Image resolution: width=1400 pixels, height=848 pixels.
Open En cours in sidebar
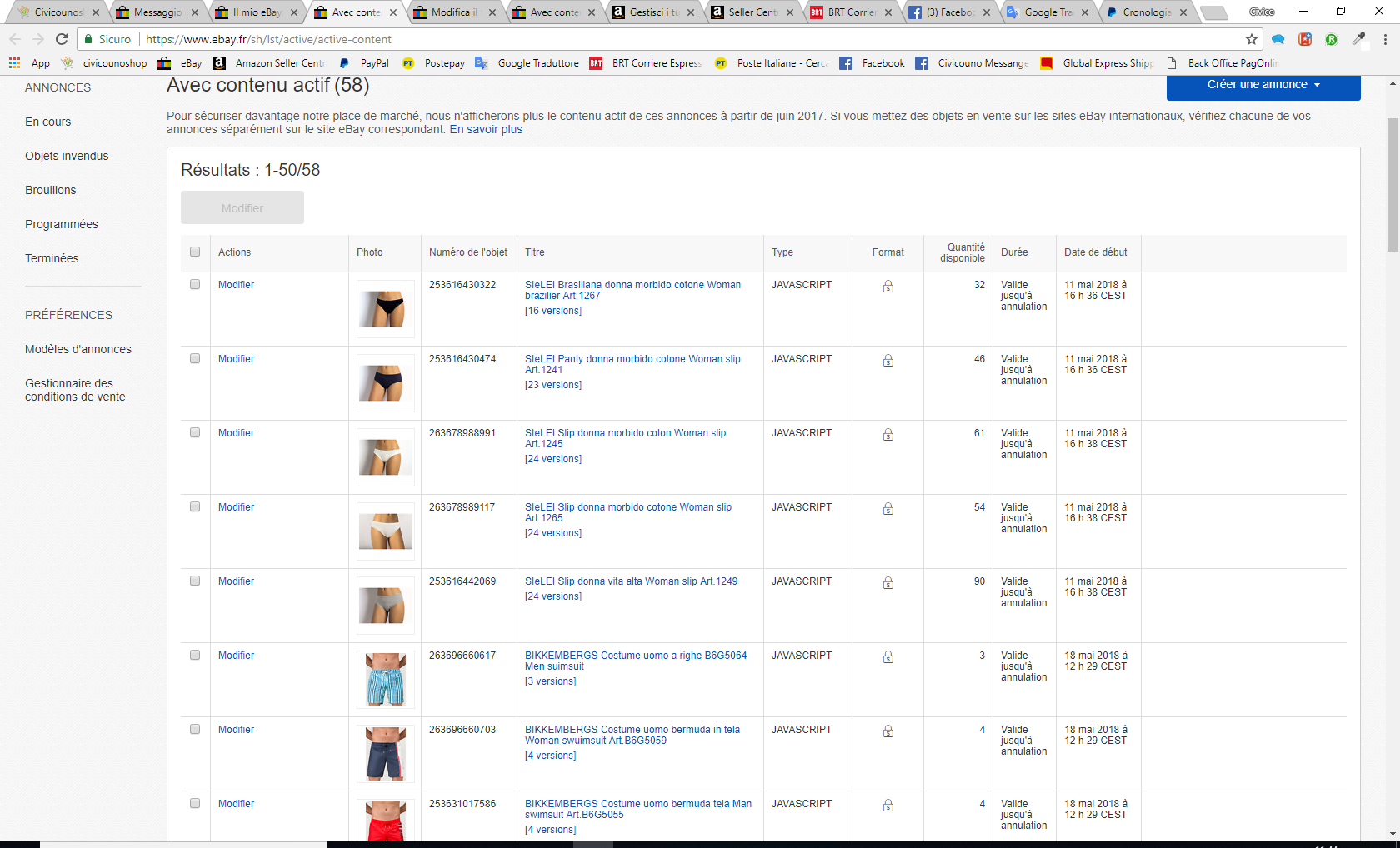point(48,122)
